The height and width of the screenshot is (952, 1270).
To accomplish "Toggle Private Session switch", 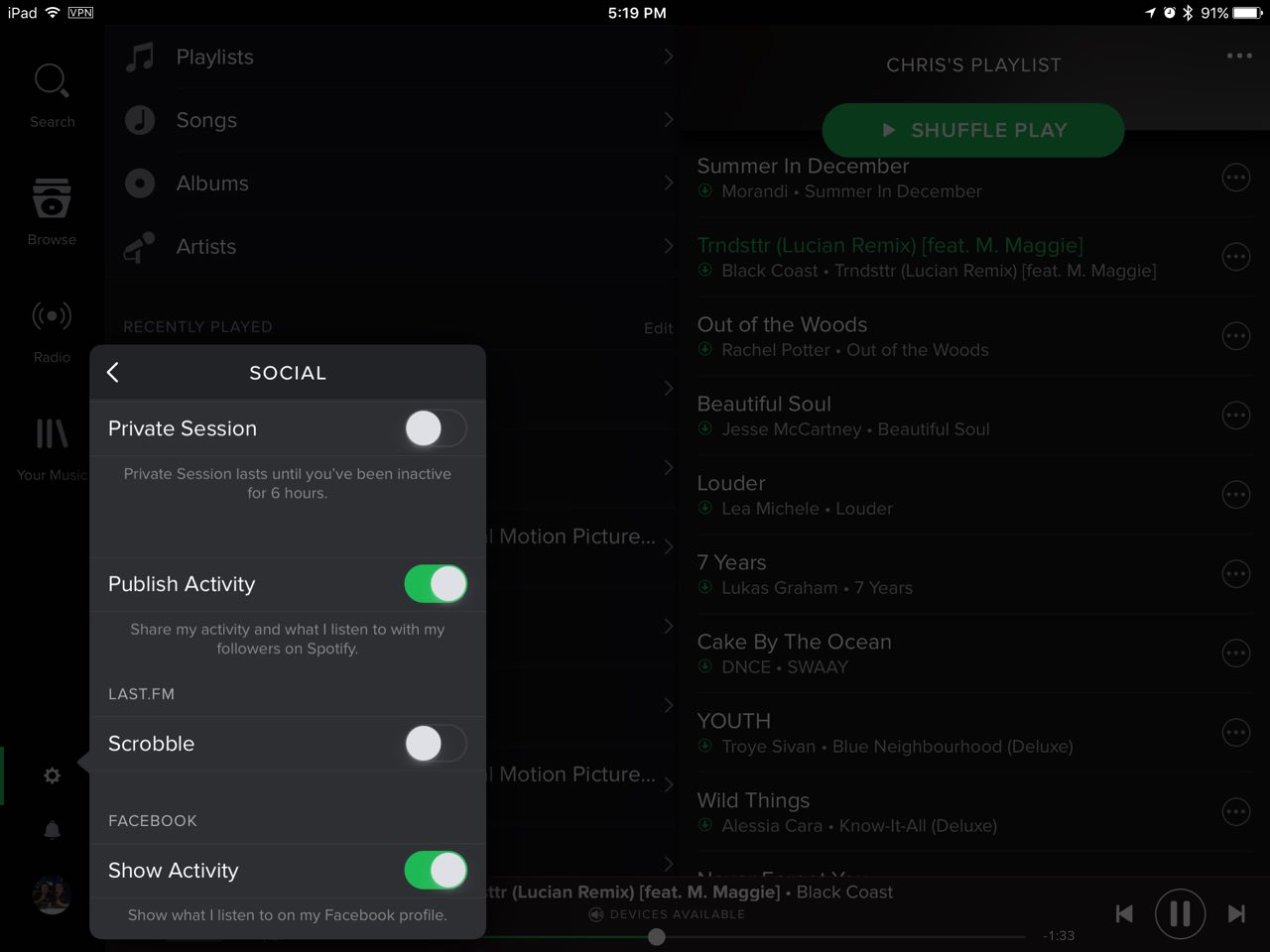I will (436, 428).
